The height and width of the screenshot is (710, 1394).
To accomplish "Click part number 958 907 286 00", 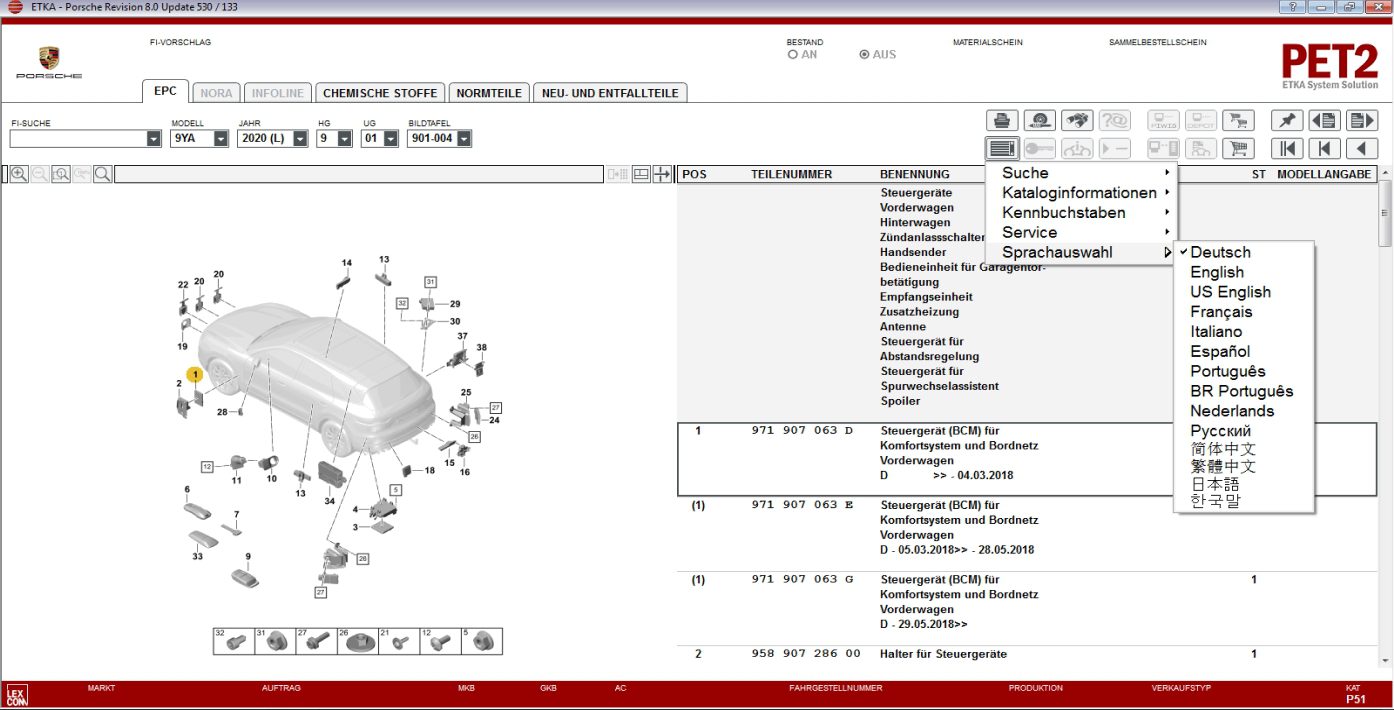I will (x=806, y=654).
